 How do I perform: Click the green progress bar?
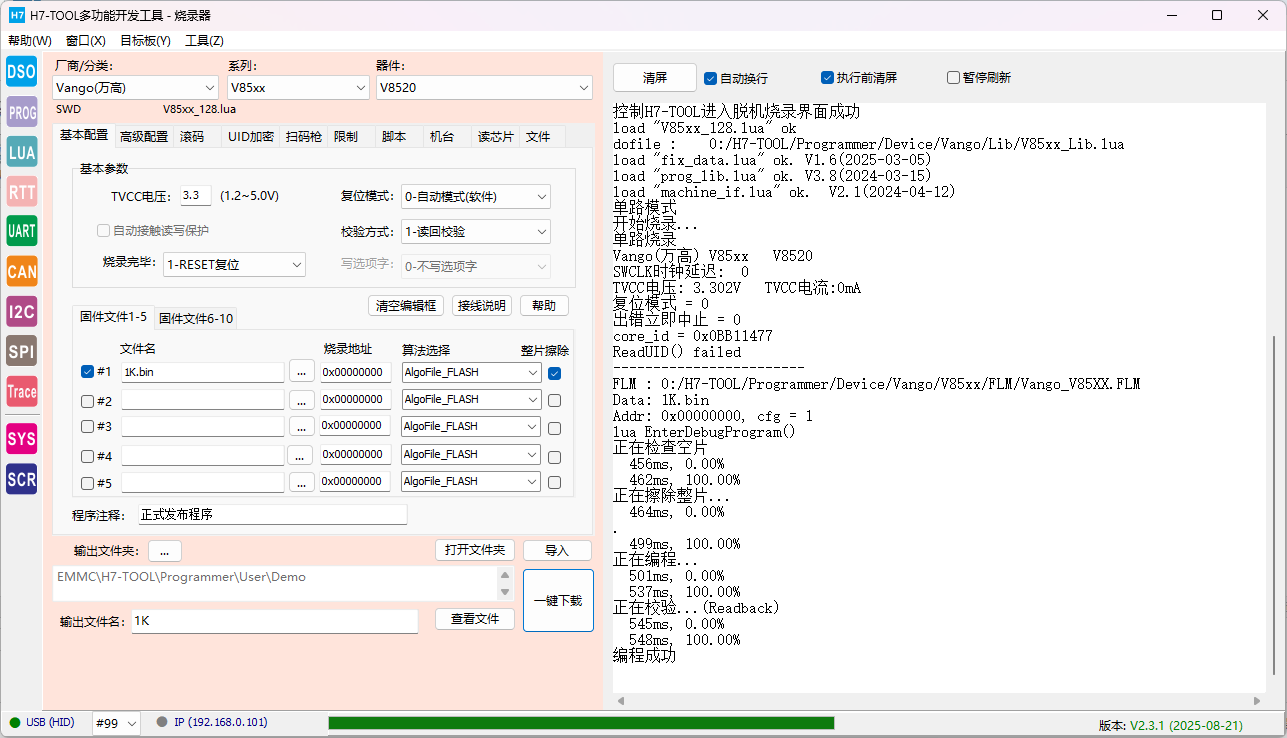581,723
